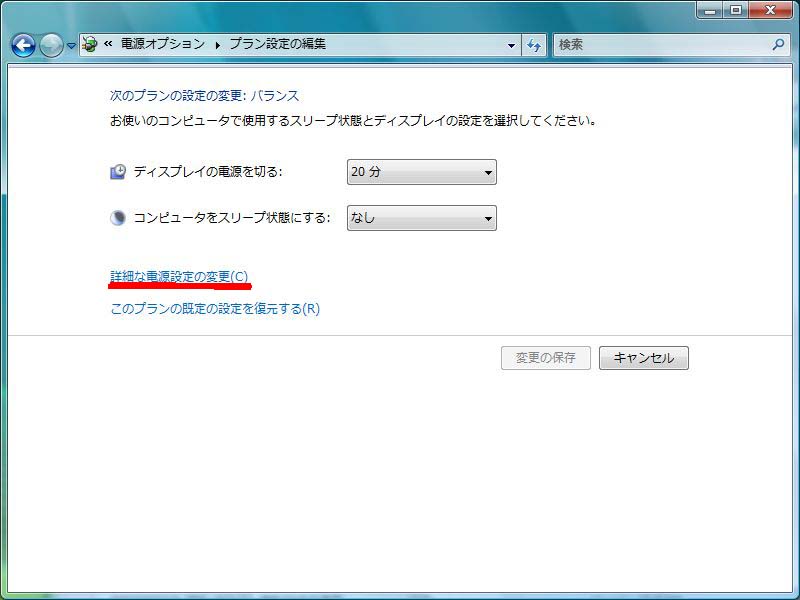Go back with the blue back arrow

[23, 45]
